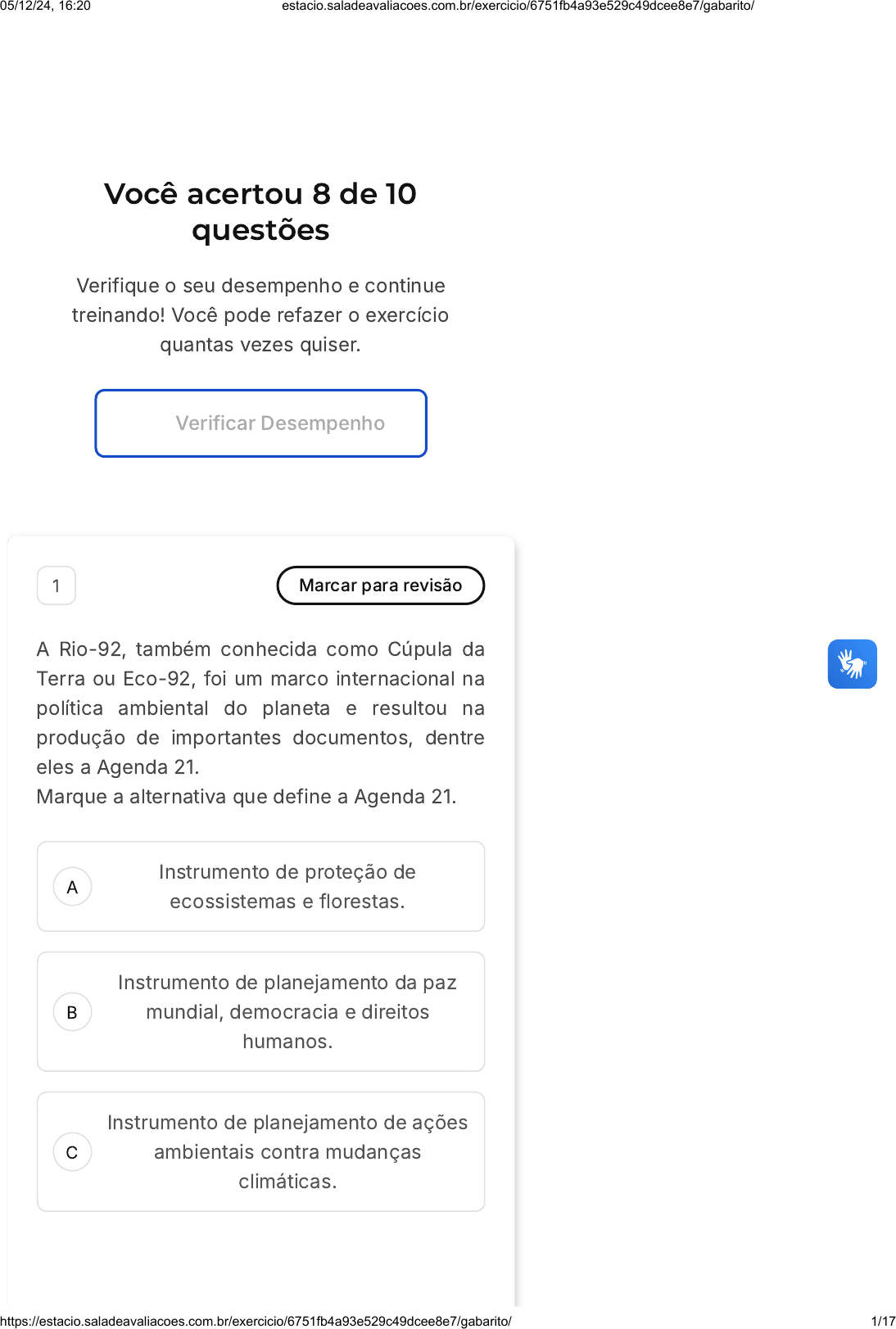Click the question number 1 badge

coord(57,585)
